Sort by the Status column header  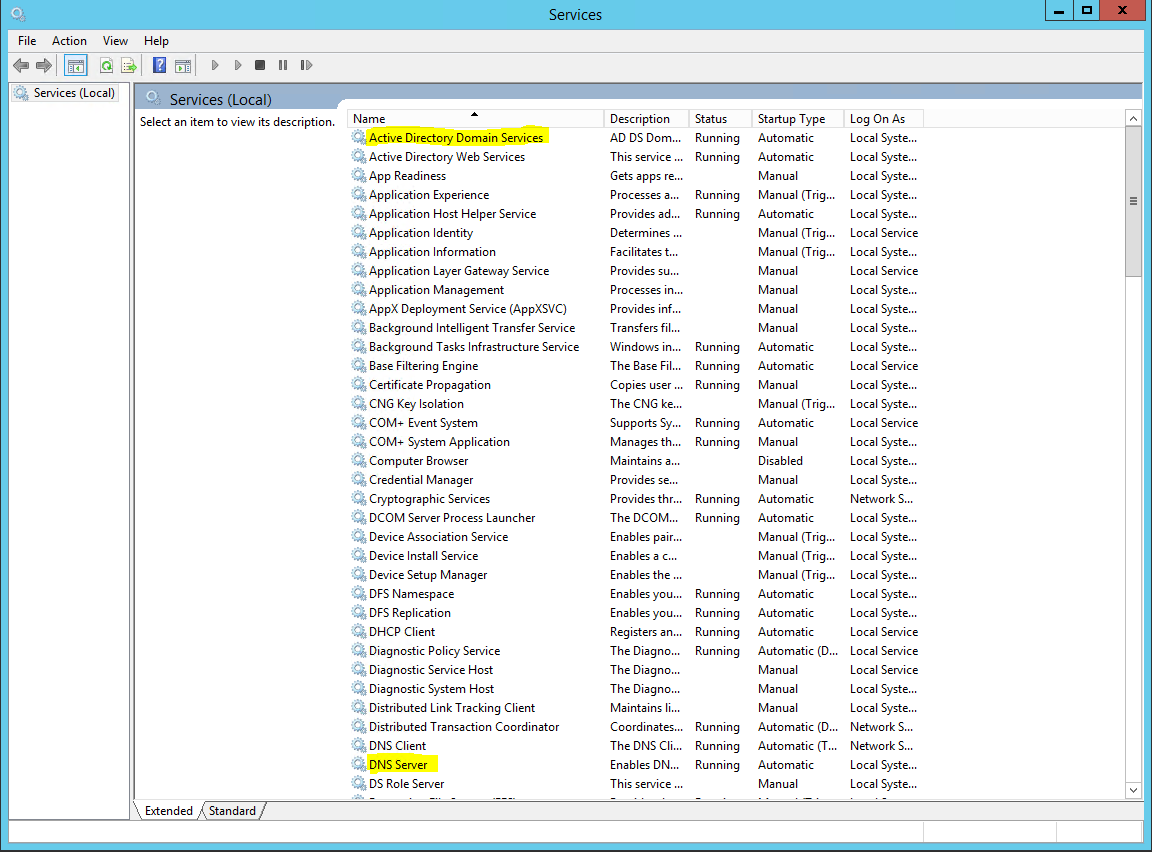721,118
